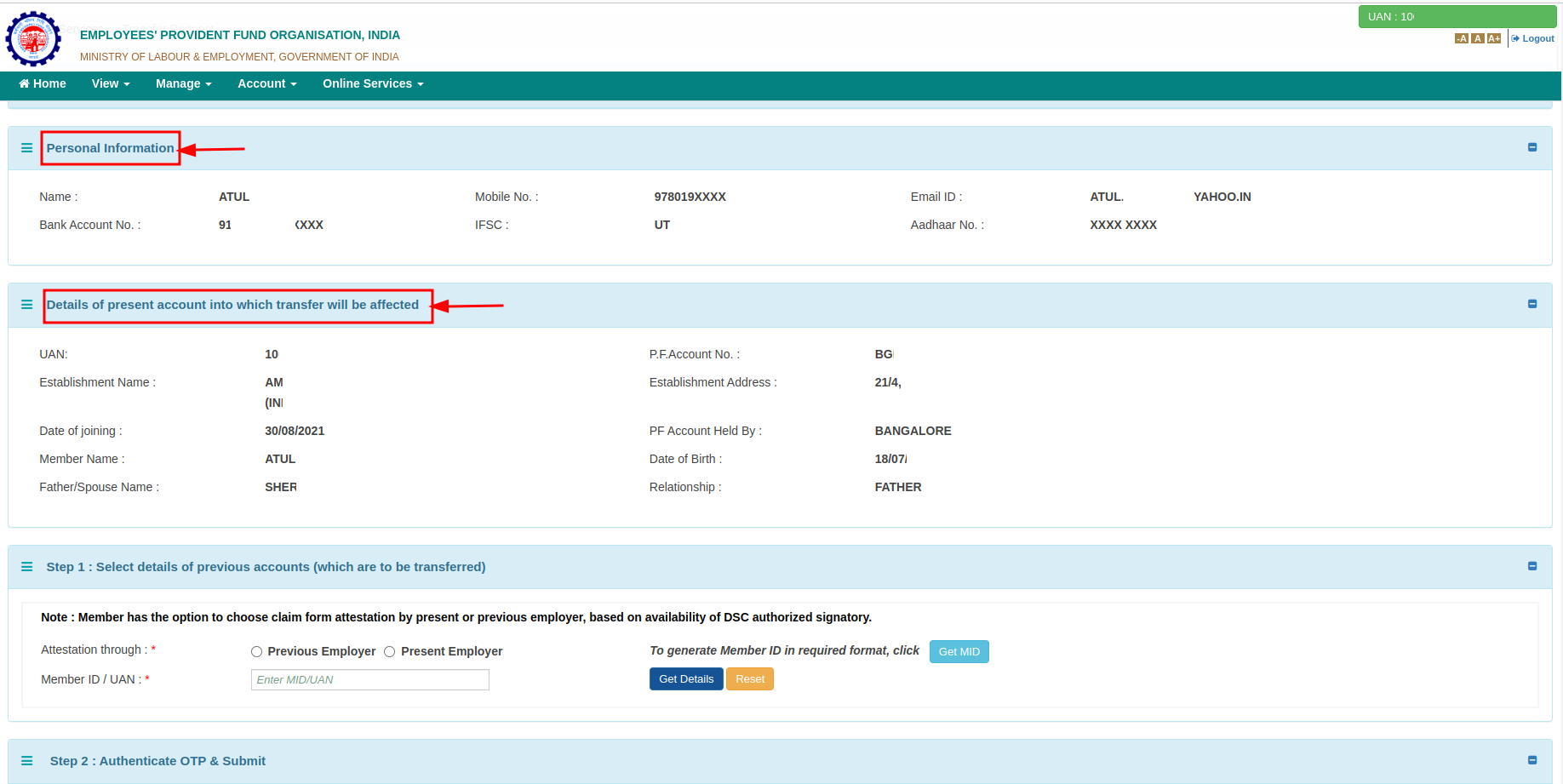Click the BANGALORE PF account holder value
Image resolution: width=1563 pixels, height=784 pixels.
913,431
